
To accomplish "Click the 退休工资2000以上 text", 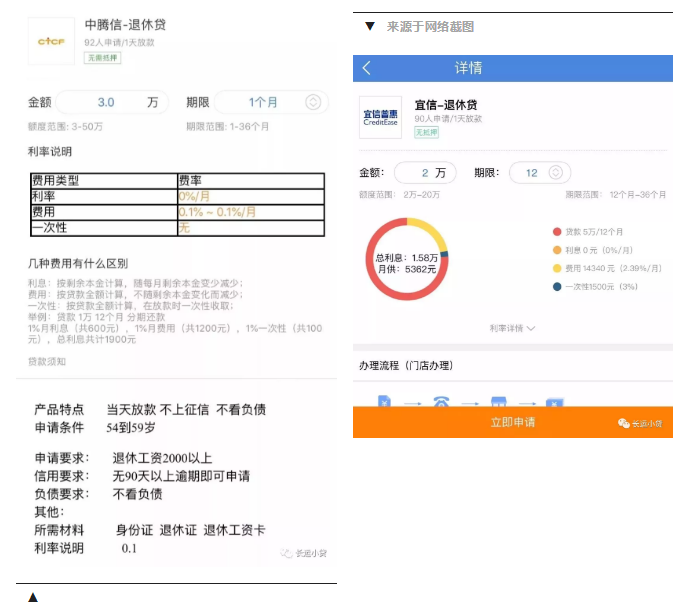I will [162, 458].
